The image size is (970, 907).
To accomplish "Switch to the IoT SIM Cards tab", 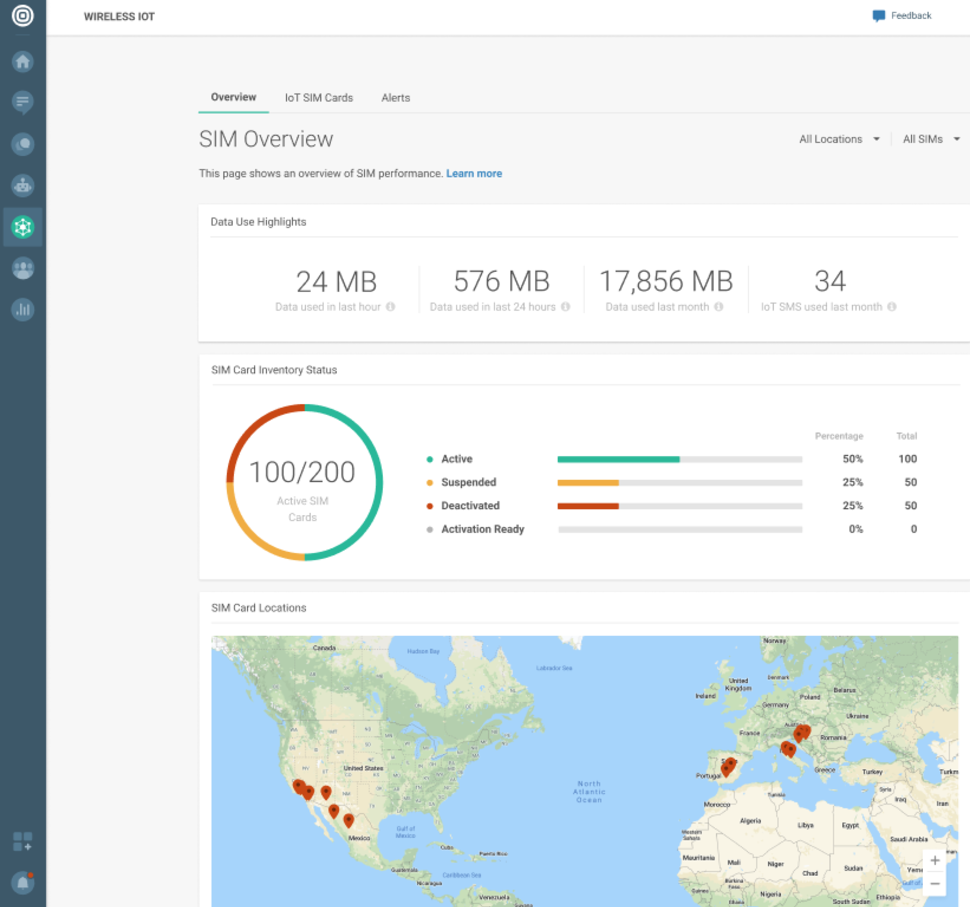I will (318, 98).
